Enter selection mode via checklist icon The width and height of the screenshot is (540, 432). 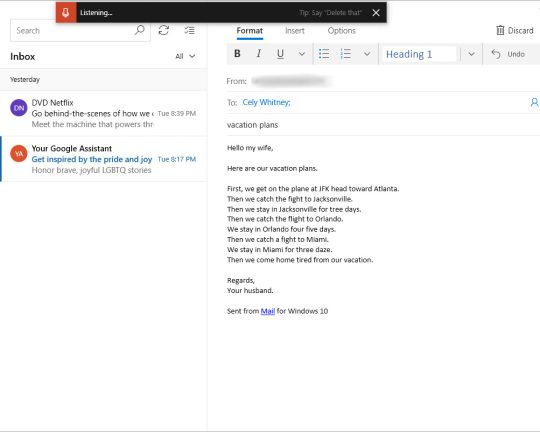189,30
